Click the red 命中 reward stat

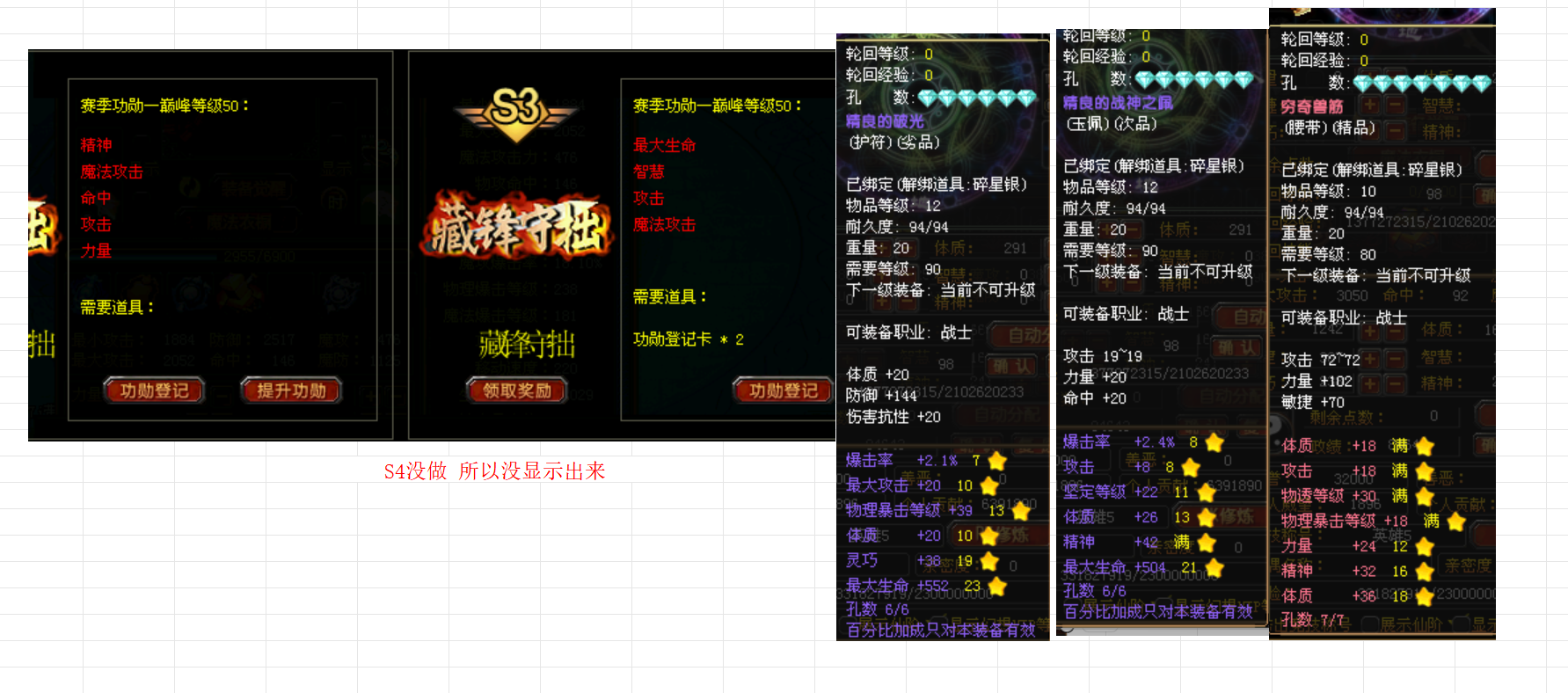pos(96,198)
